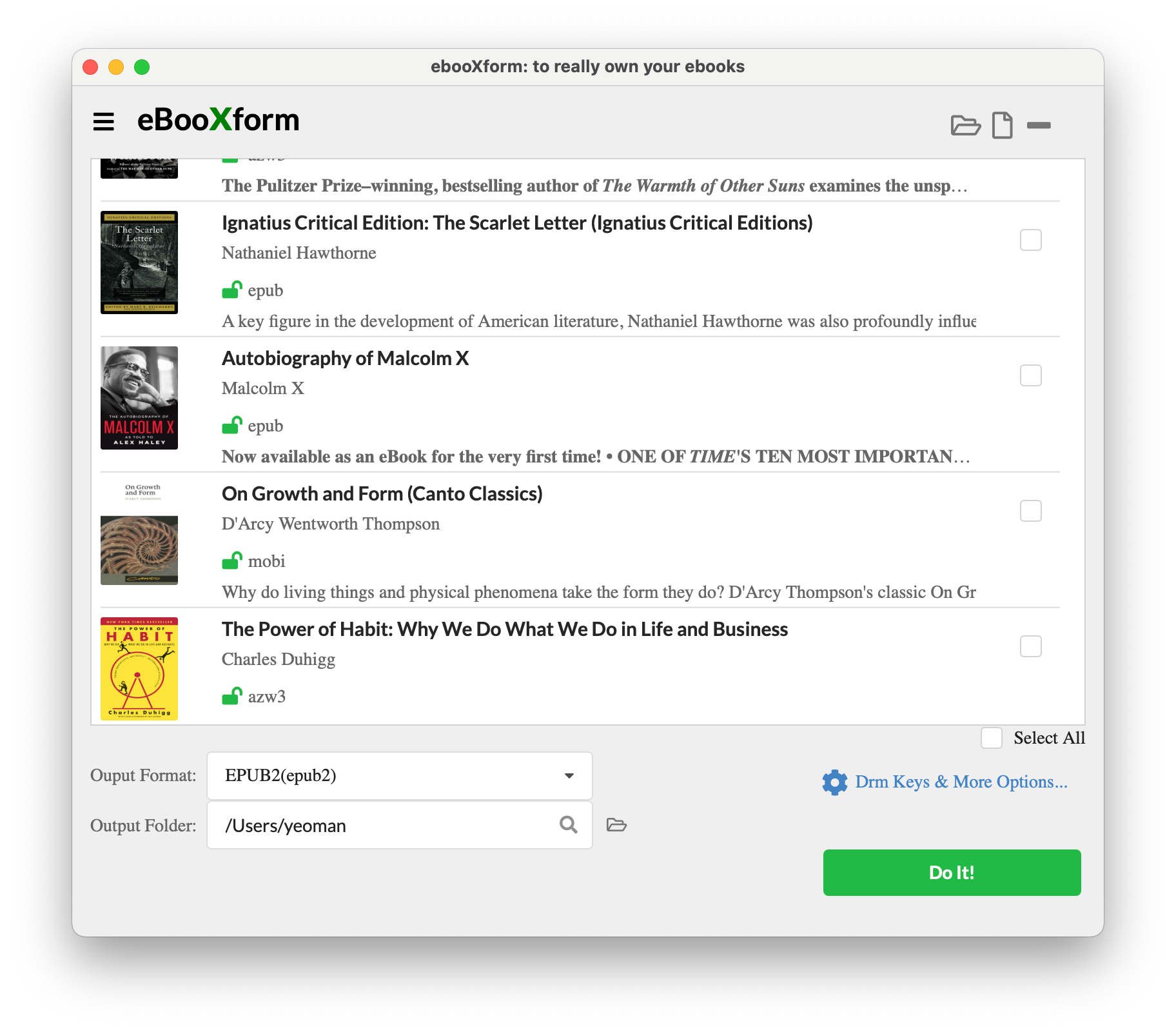Image resolution: width=1176 pixels, height=1032 pixels.
Task: Click The Power of Habit cover thumbnail
Action: click(139, 669)
